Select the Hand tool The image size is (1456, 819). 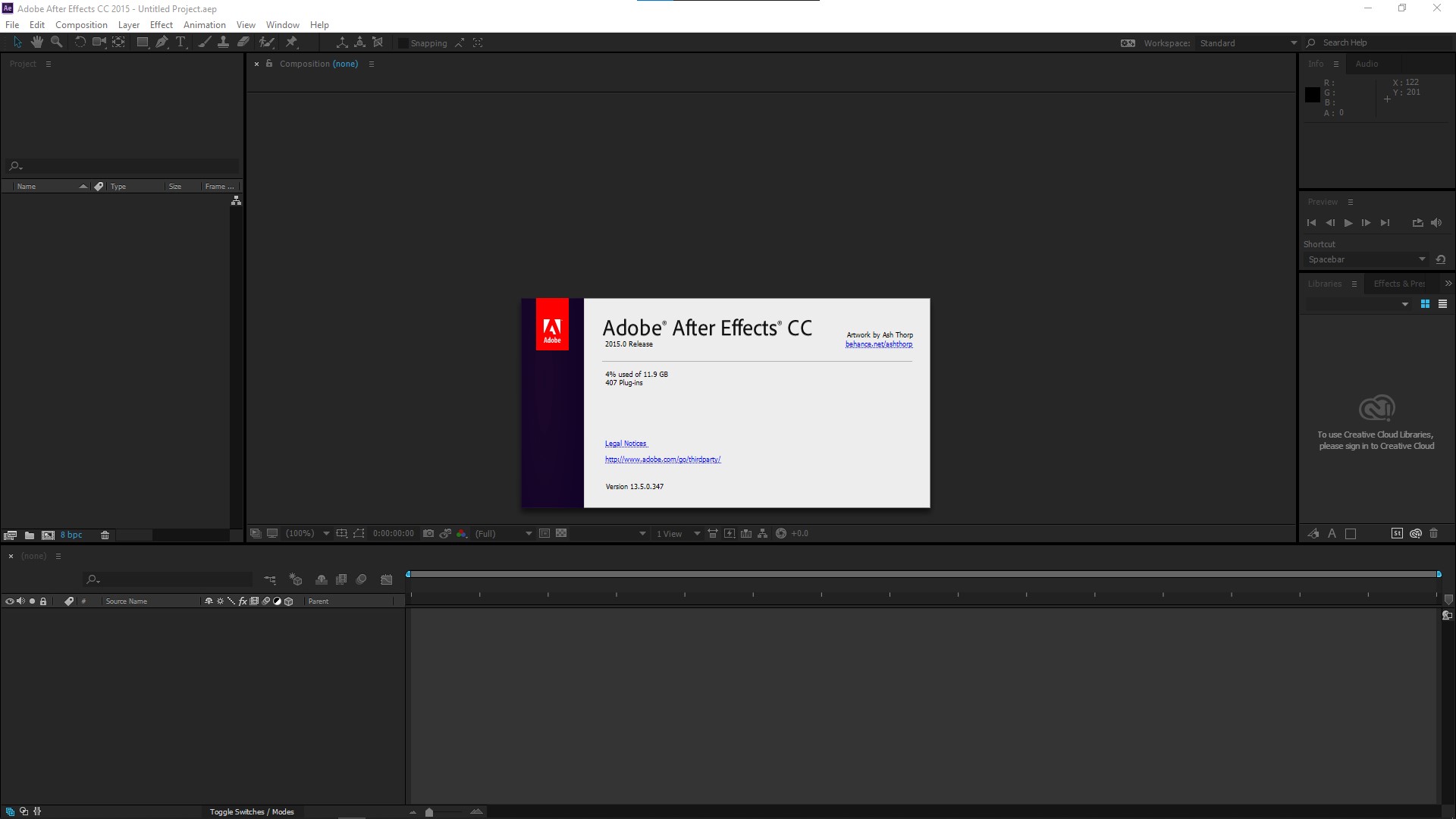[x=36, y=42]
